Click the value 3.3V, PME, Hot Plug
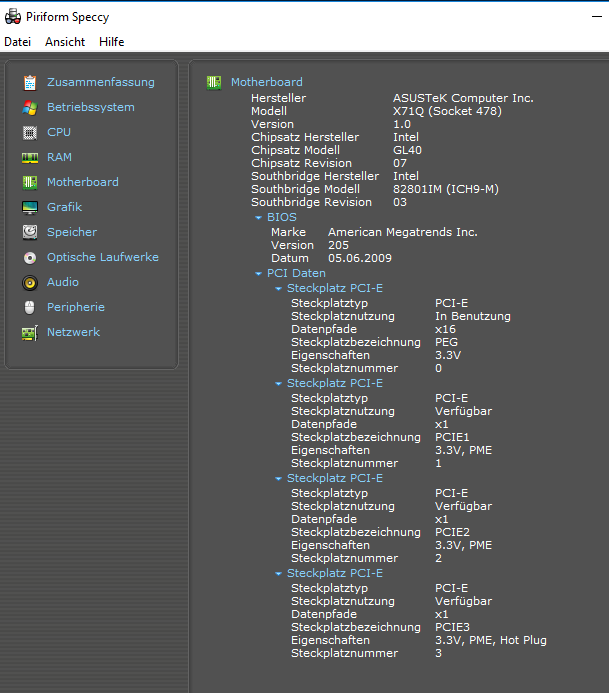 pos(491,640)
